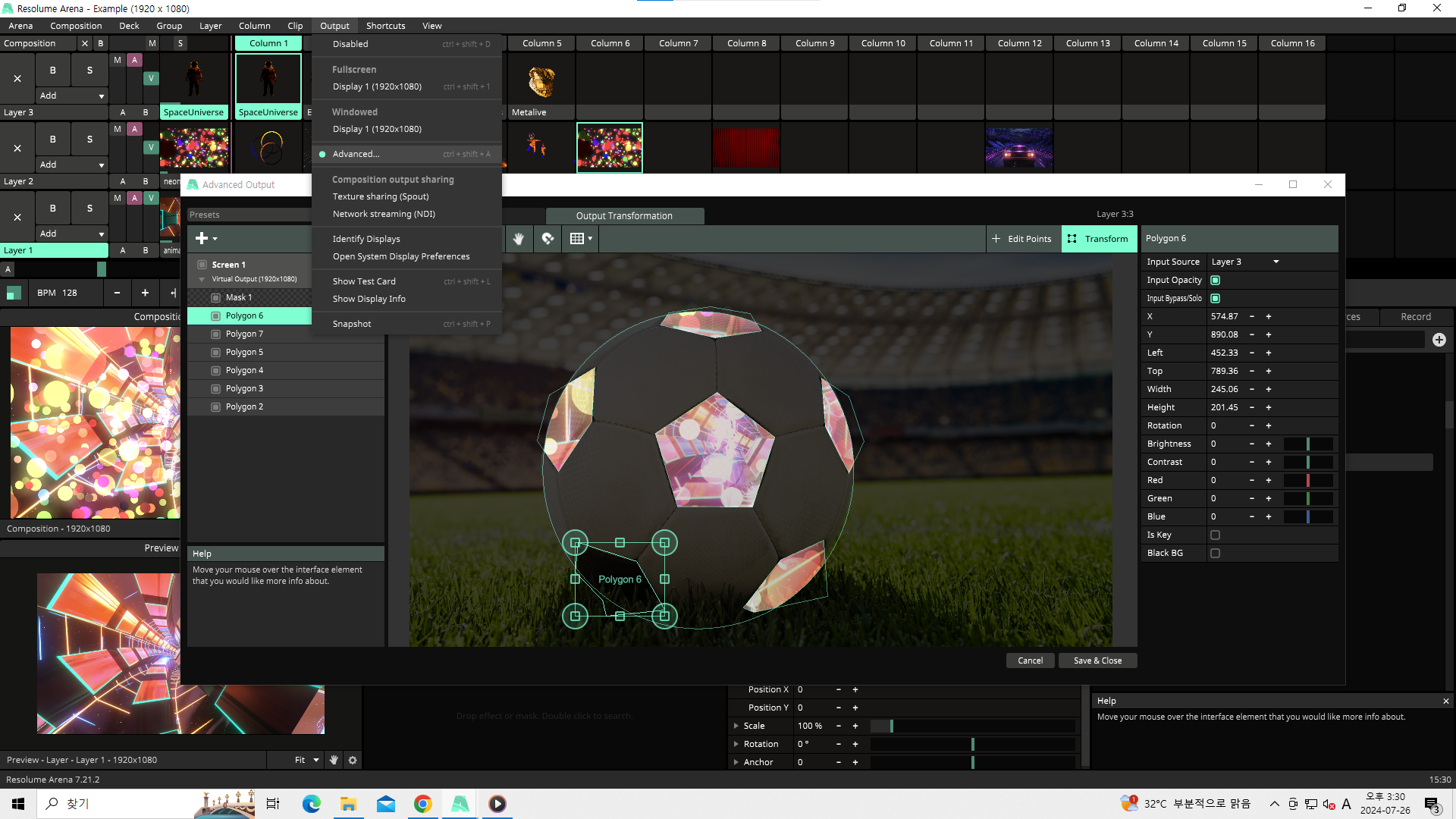Click the plus add-screen icon in Presets
Screen dimensions: 1456x819
point(202,239)
